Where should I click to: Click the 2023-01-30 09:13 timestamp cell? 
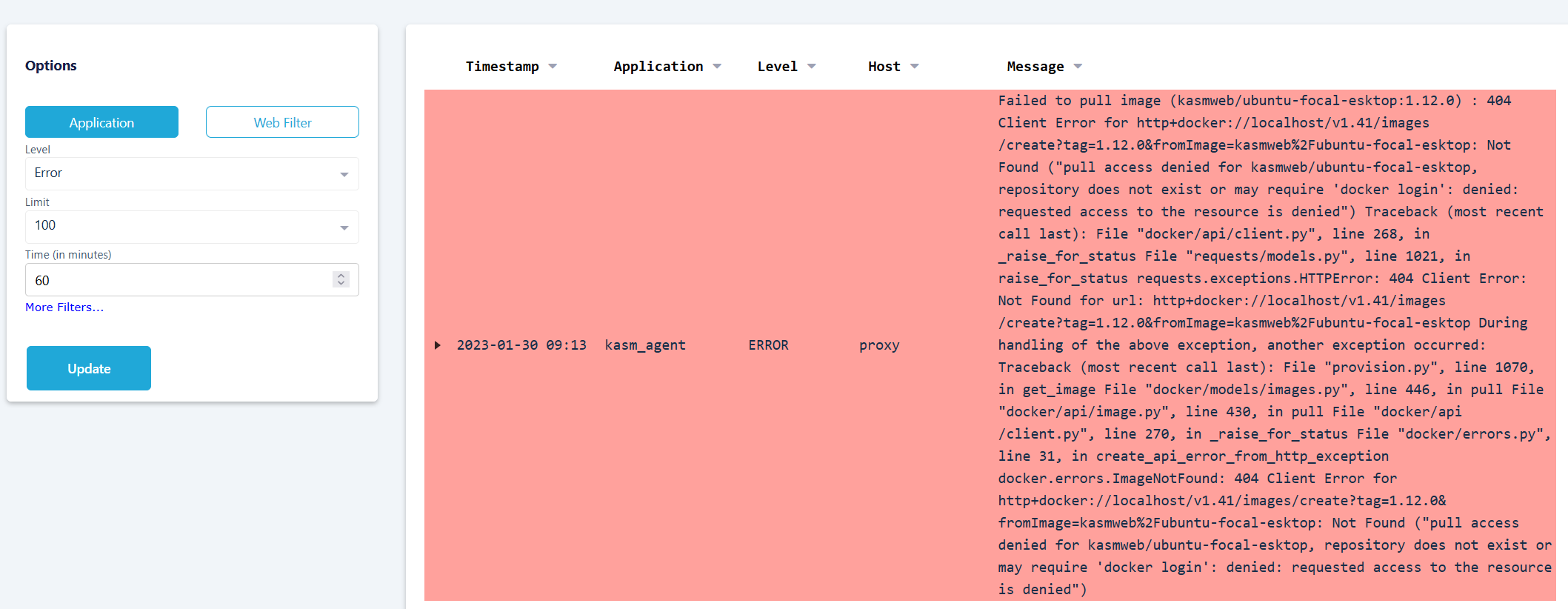pyautogui.click(x=521, y=345)
